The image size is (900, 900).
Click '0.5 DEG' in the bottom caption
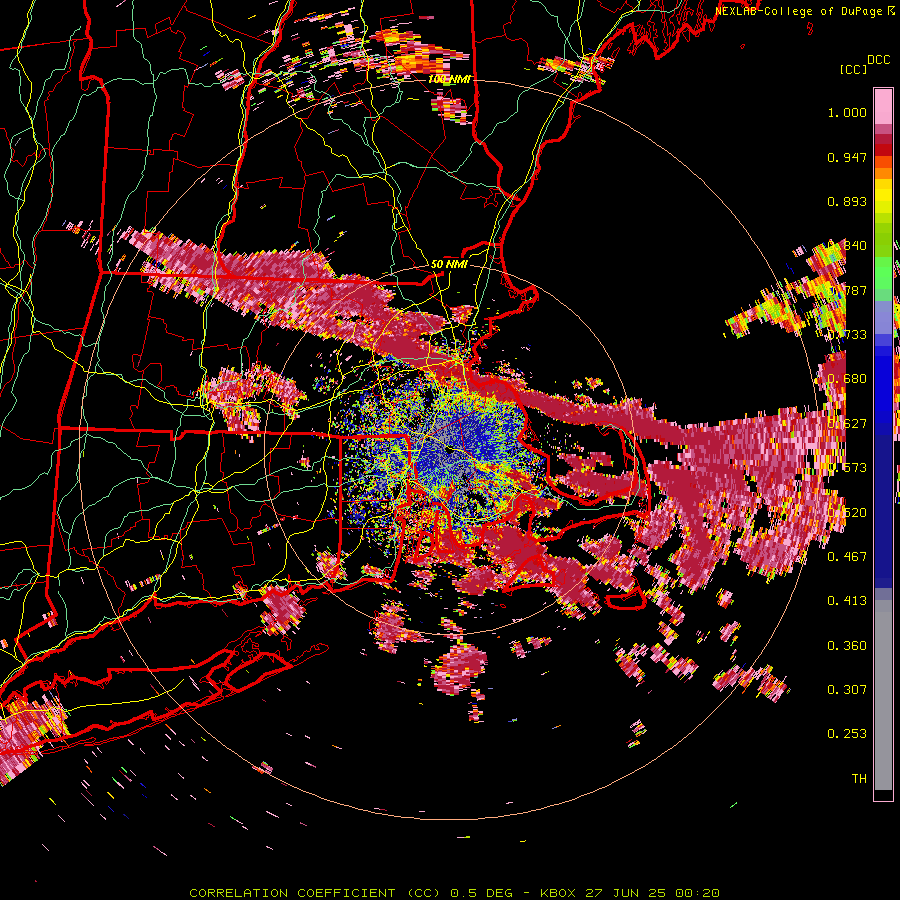coord(482,893)
